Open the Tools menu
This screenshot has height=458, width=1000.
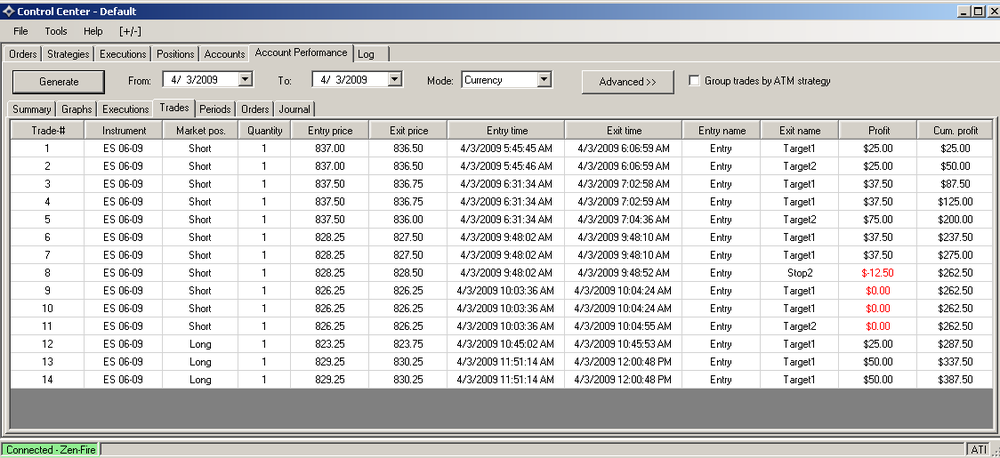(56, 31)
